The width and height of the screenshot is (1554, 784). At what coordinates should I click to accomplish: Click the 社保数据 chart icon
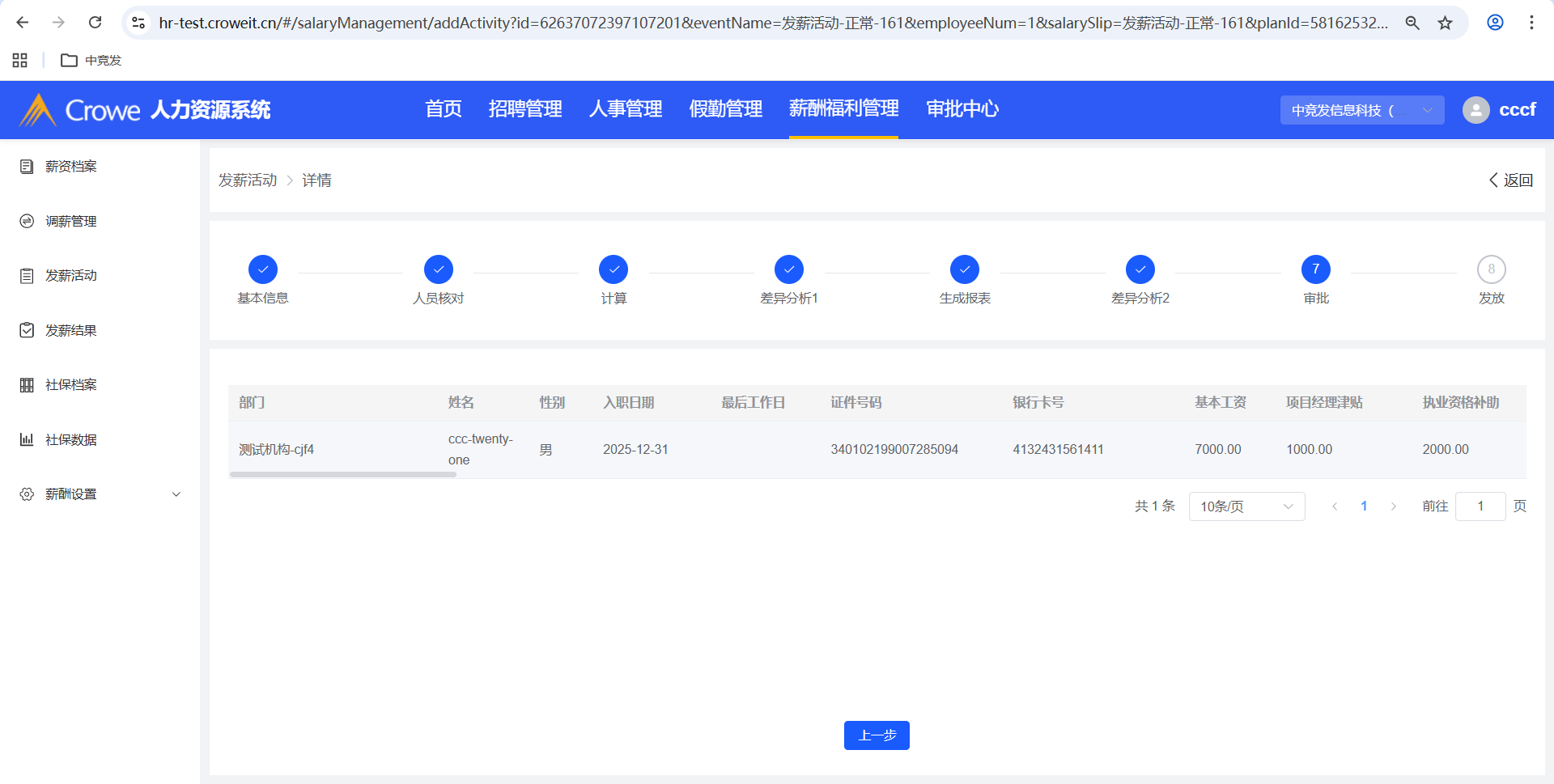(x=27, y=439)
